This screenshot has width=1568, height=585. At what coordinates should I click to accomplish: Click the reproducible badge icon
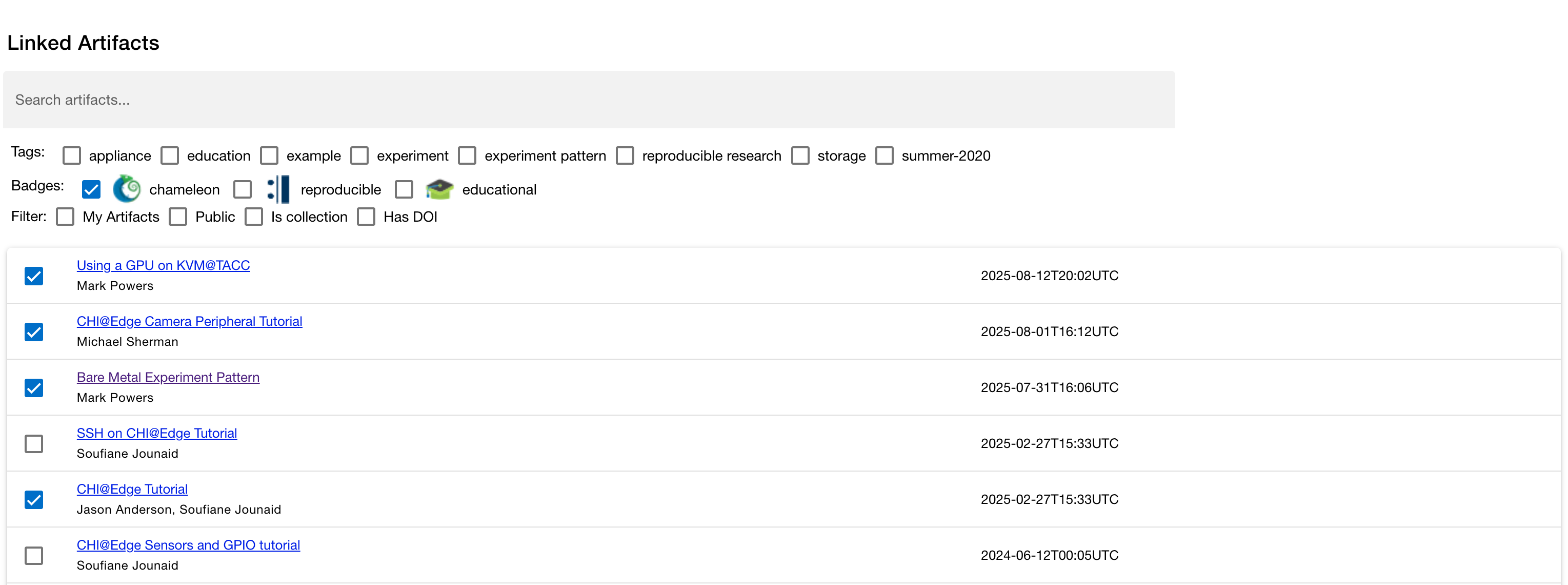[x=279, y=189]
